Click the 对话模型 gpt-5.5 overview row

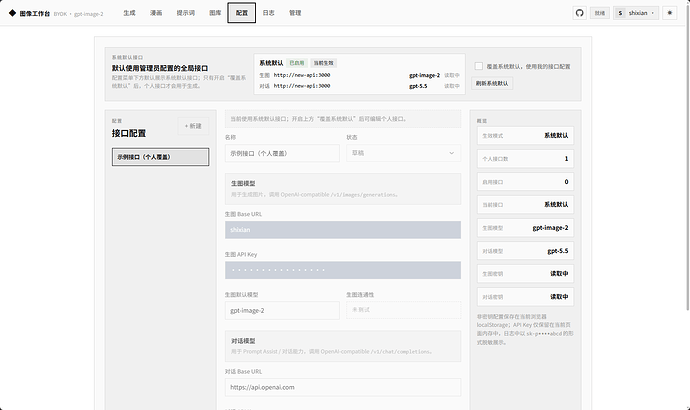pyautogui.click(x=525, y=251)
